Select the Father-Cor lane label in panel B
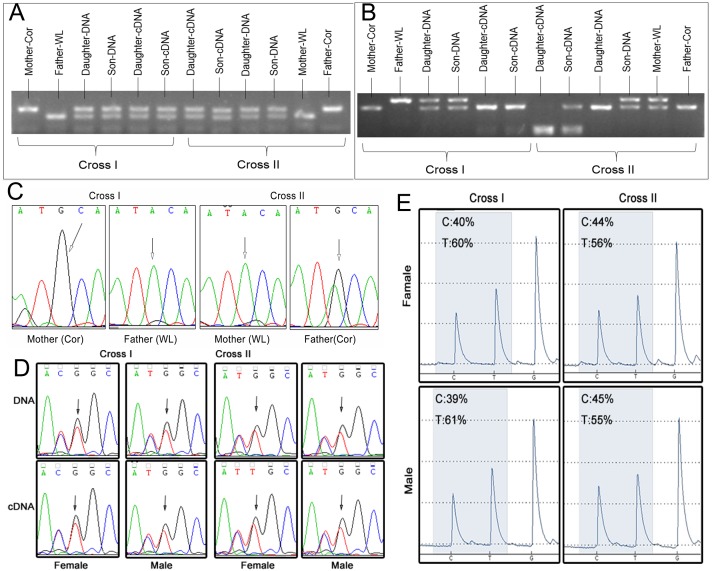712x571 pixels. [x=687, y=50]
